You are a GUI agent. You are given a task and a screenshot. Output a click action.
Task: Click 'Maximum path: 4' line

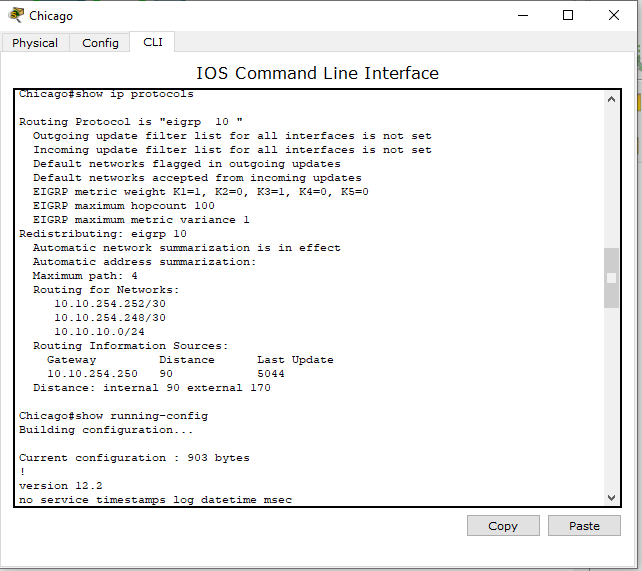[85, 275]
